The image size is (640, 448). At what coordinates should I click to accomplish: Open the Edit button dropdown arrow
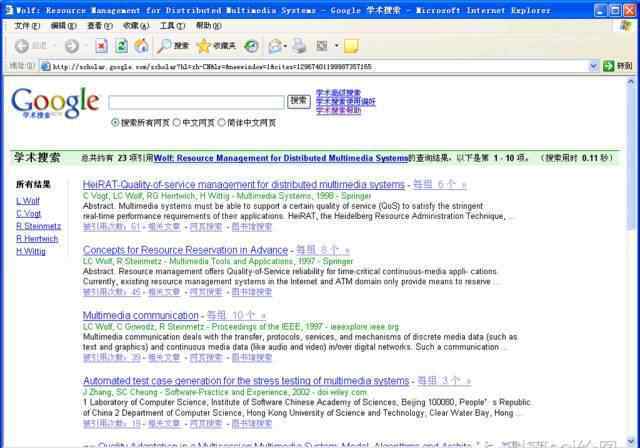click(336, 46)
